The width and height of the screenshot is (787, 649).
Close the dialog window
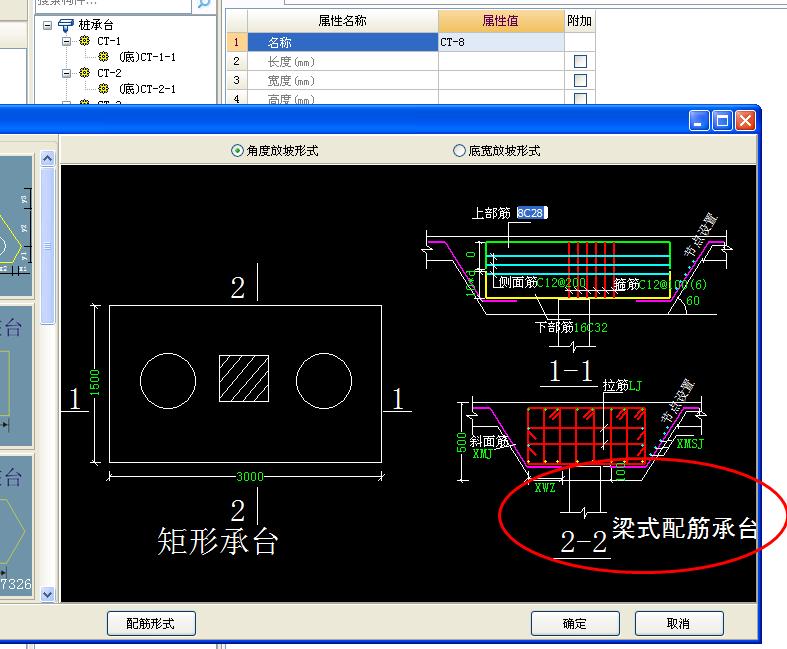click(745, 121)
